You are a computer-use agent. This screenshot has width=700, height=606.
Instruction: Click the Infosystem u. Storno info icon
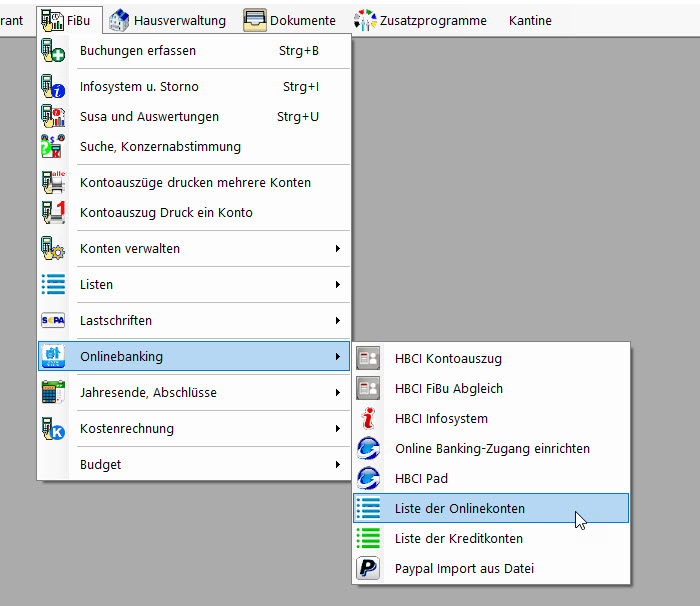53,86
